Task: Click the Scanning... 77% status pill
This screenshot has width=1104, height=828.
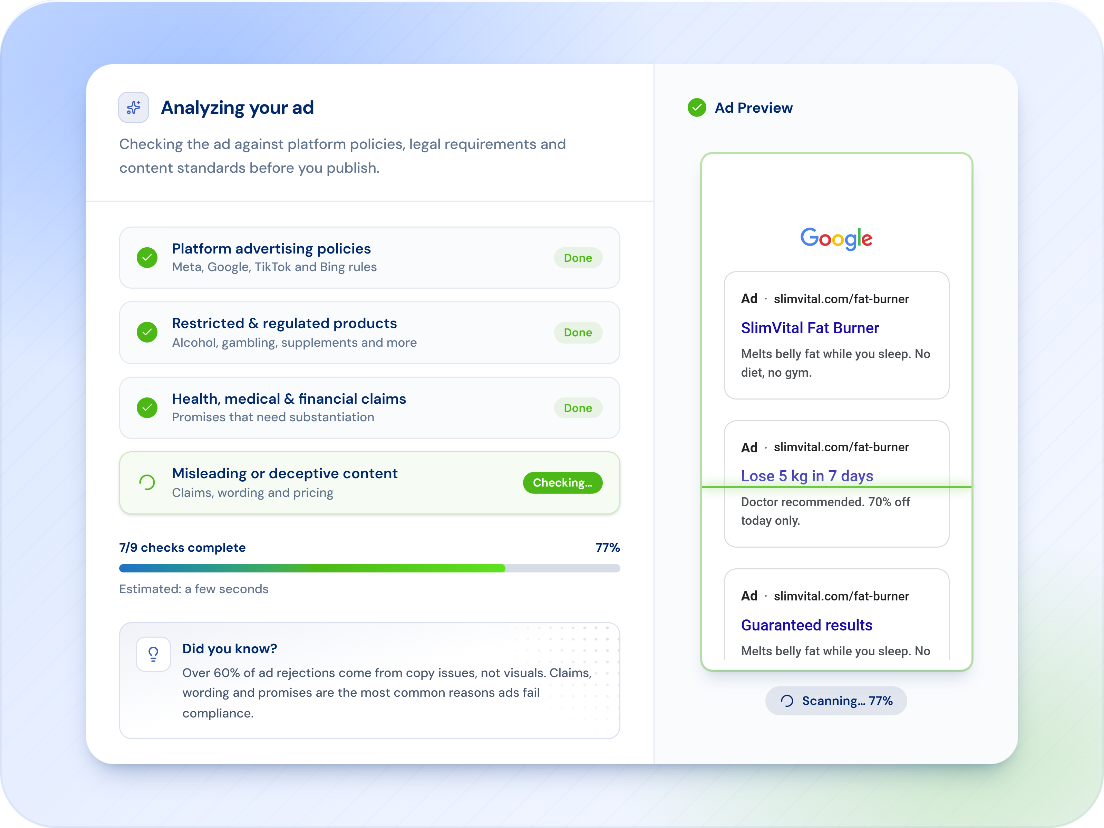Action: point(836,701)
